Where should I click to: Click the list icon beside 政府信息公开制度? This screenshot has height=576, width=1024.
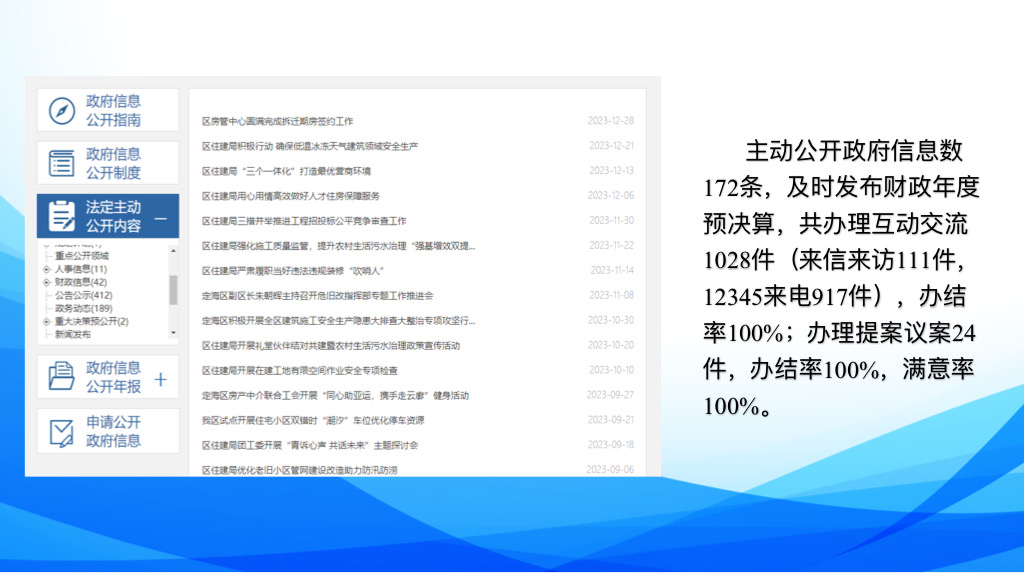(x=62, y=163)
